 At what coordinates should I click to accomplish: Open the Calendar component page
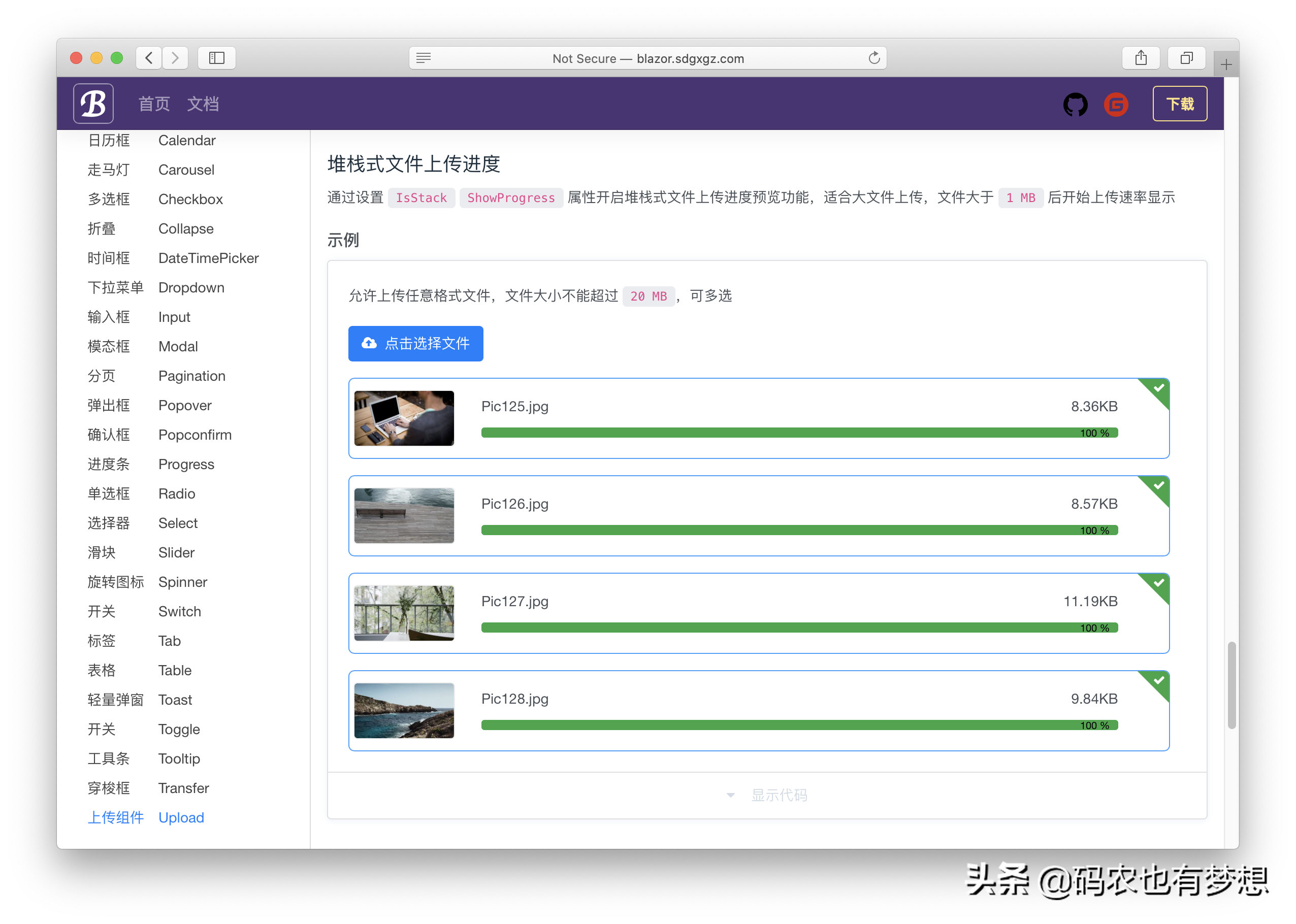[x=187, y=141]
